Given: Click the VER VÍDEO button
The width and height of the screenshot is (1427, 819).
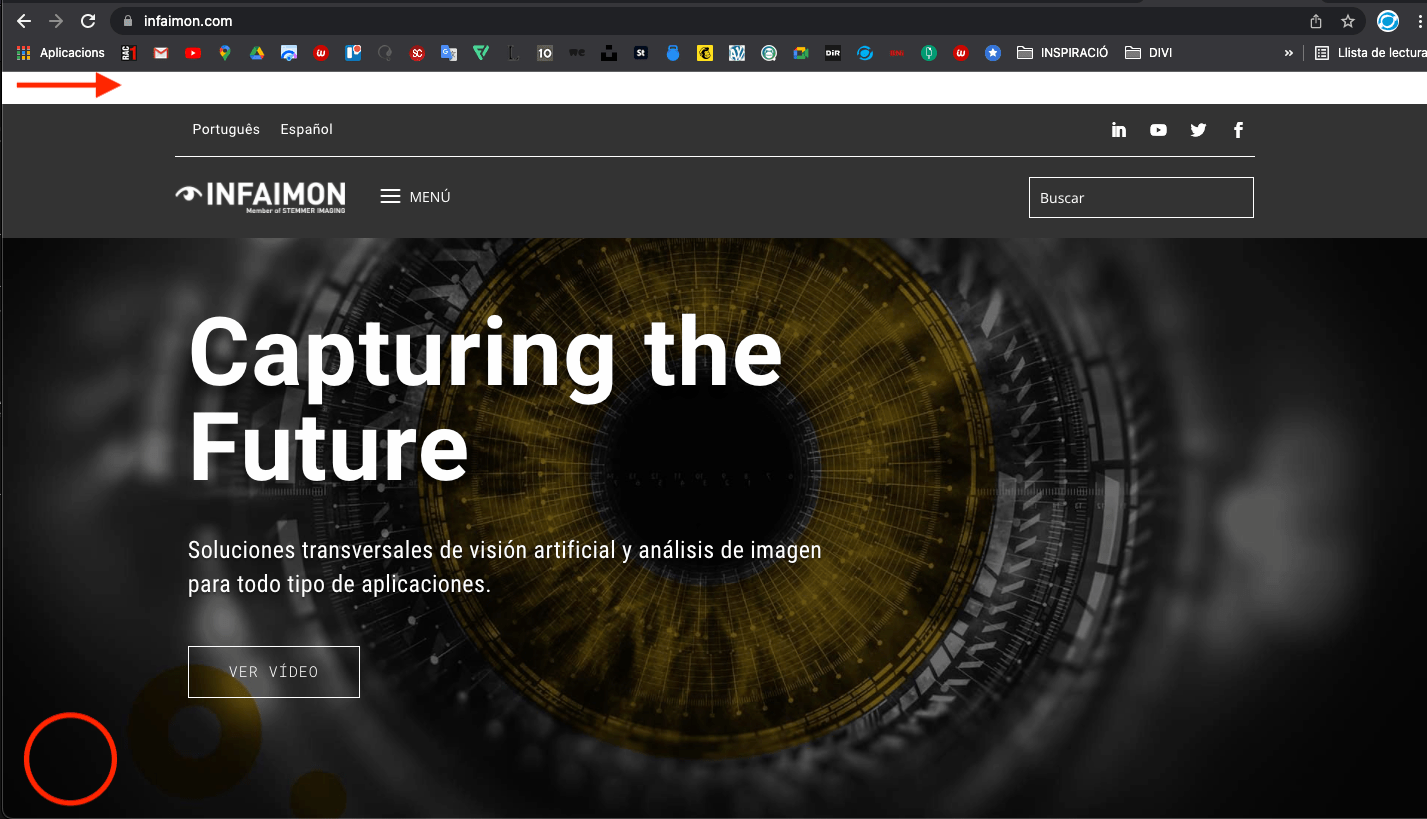Looking at the screenshot, I should point(274,672).
